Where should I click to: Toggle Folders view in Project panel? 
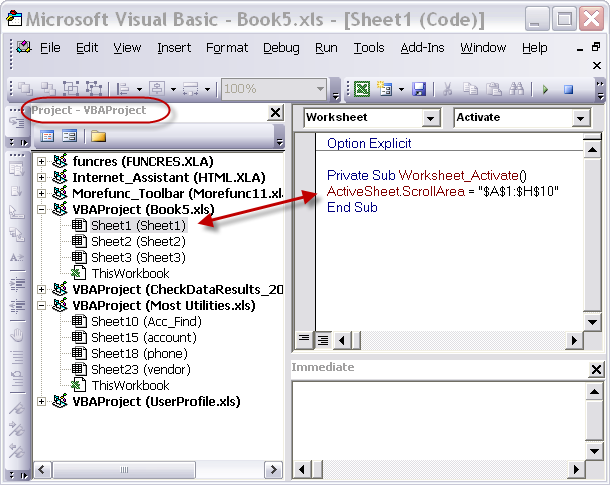coord(98,136)
